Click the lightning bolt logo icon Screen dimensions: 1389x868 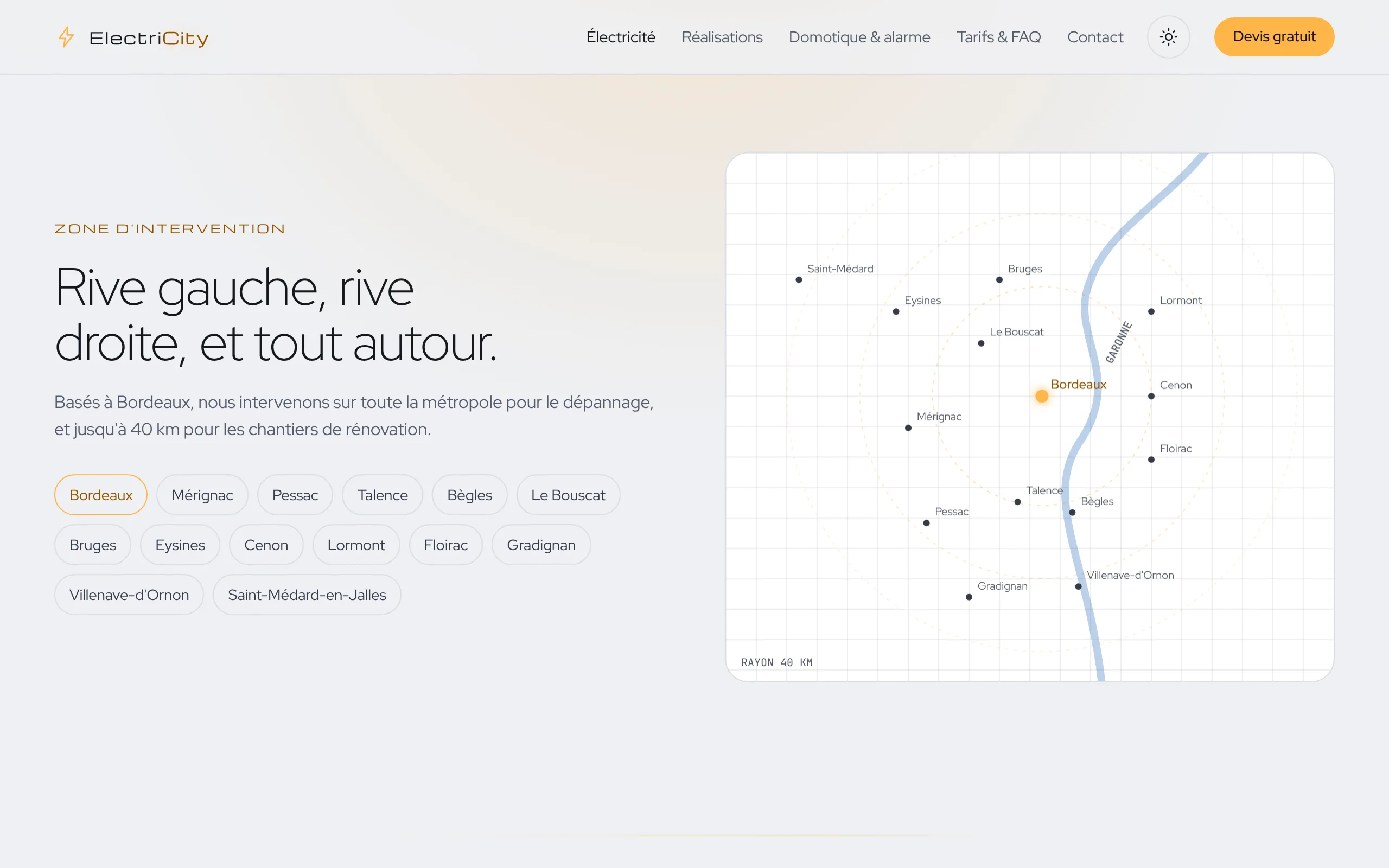tap(66, 37)
